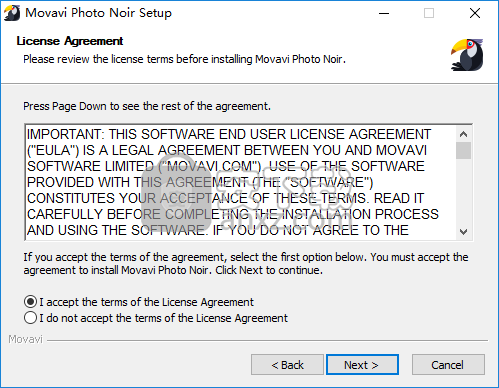This screenshot has width=499, height=388.
Task: Select 'I accept the terms of the License Agreement'
Action: pyautogui.click(x=139, y=302)
